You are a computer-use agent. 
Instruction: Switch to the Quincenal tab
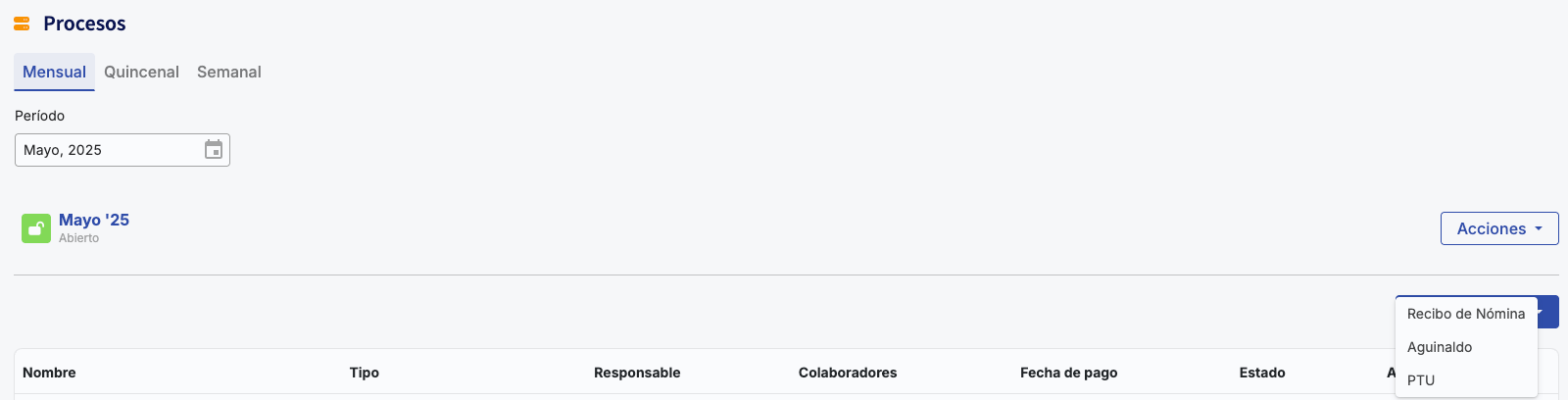[141, 72]
